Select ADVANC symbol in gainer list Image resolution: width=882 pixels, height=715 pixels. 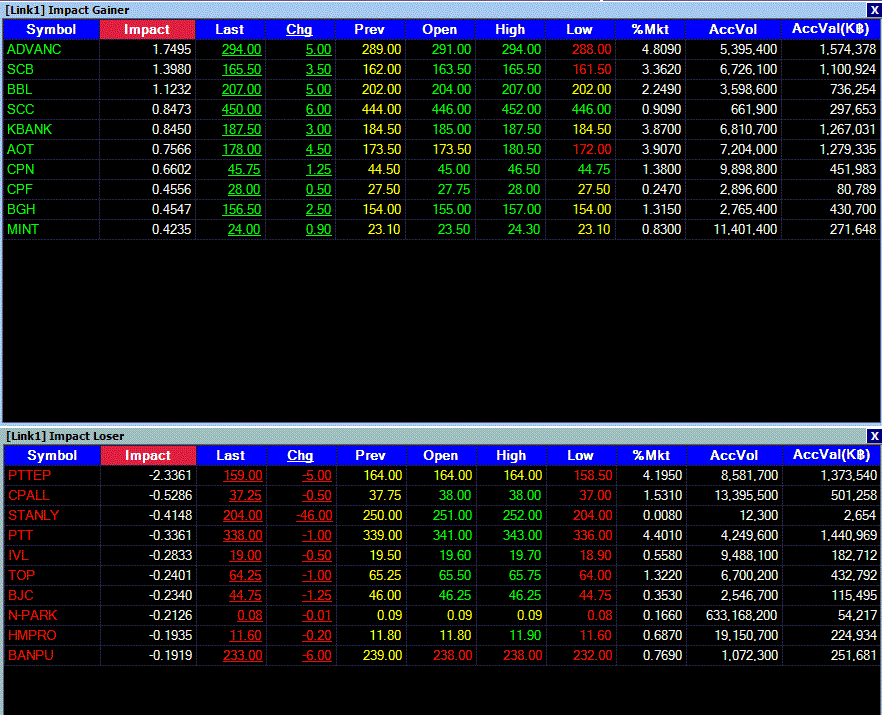click(34, 50)
